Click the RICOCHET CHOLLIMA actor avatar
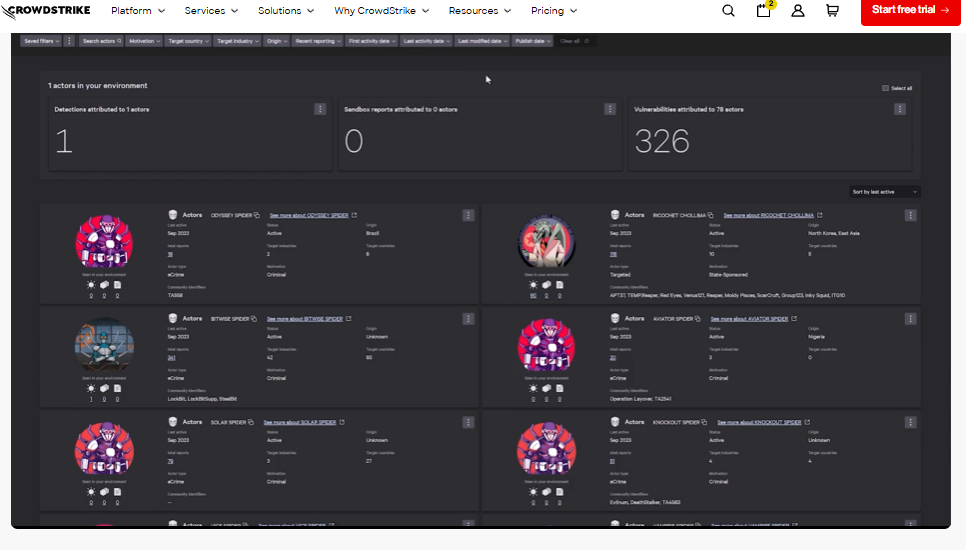The height and width of the screenshot is (550, 966). 546,242
